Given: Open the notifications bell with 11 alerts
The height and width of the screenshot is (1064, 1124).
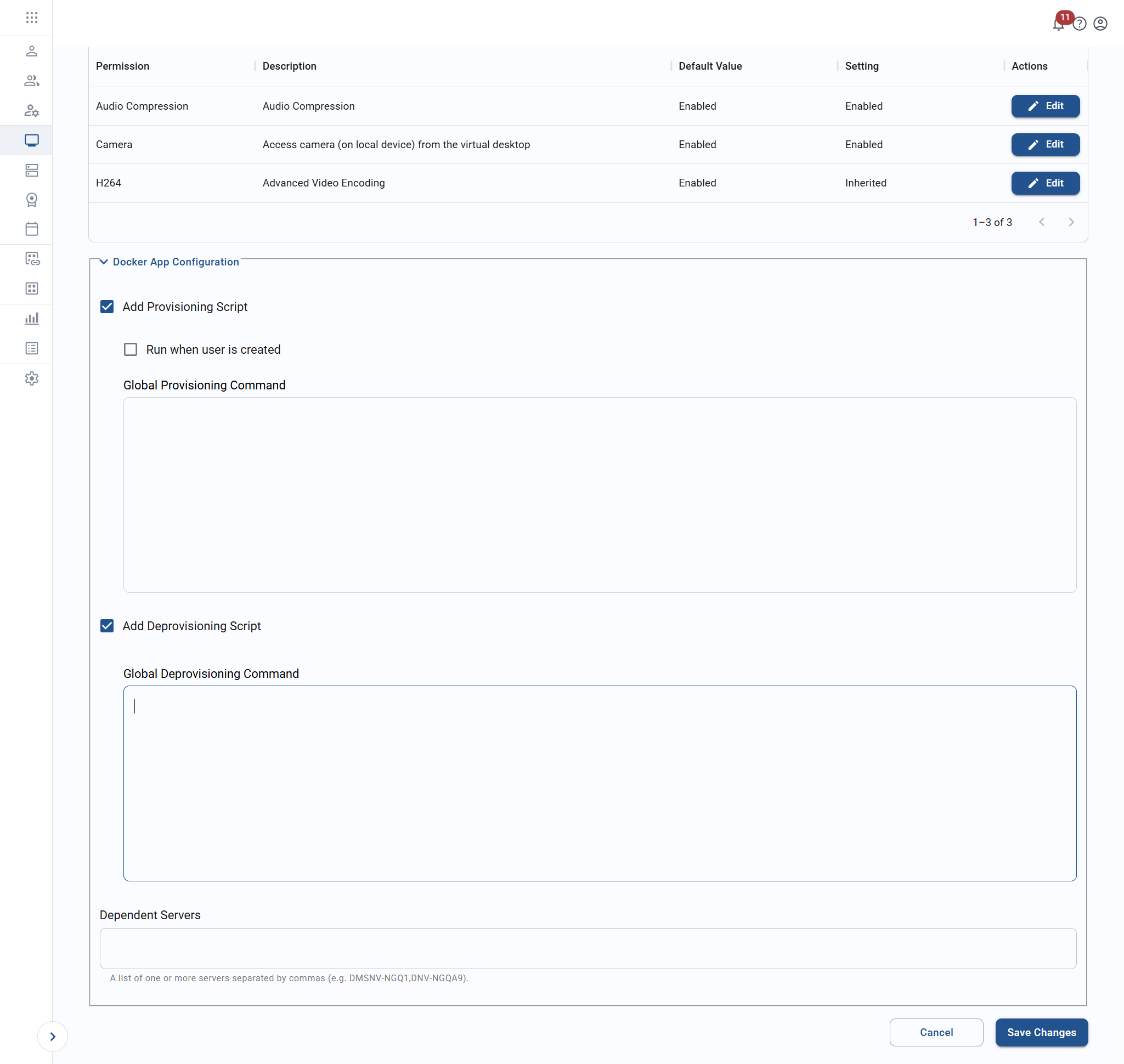Looking at the screenshot, I should pyautogui.click(x=1059, y=24).
